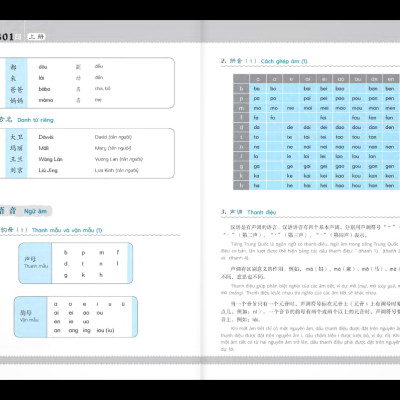Click the "Cách ghép âm (1)" heading
The width and height of the screenshot is (400, 400).
click(x=284, y=61)
